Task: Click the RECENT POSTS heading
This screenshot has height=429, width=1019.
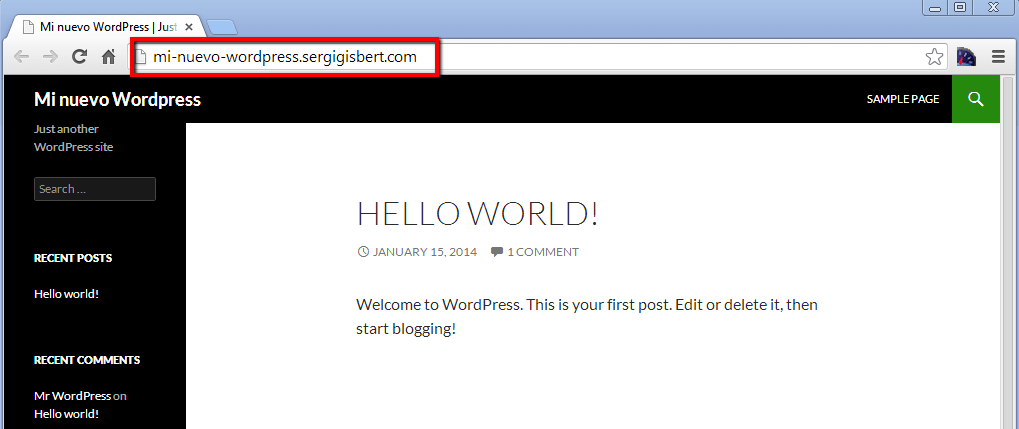Action: pos(73,258)
